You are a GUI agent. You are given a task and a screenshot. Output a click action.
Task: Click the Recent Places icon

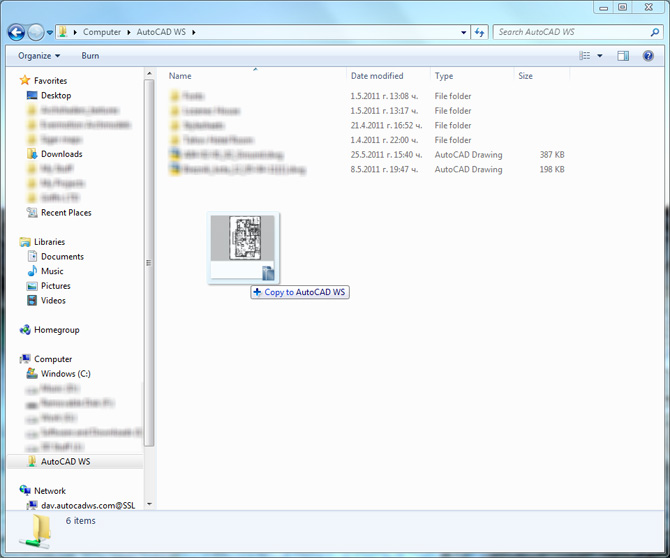(x=32, y=212)
